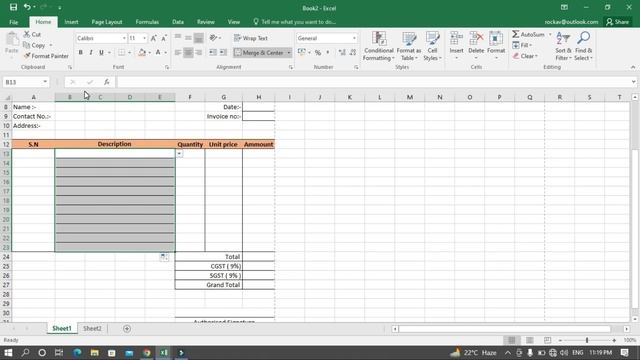Open the File tab

click(13, 22)
